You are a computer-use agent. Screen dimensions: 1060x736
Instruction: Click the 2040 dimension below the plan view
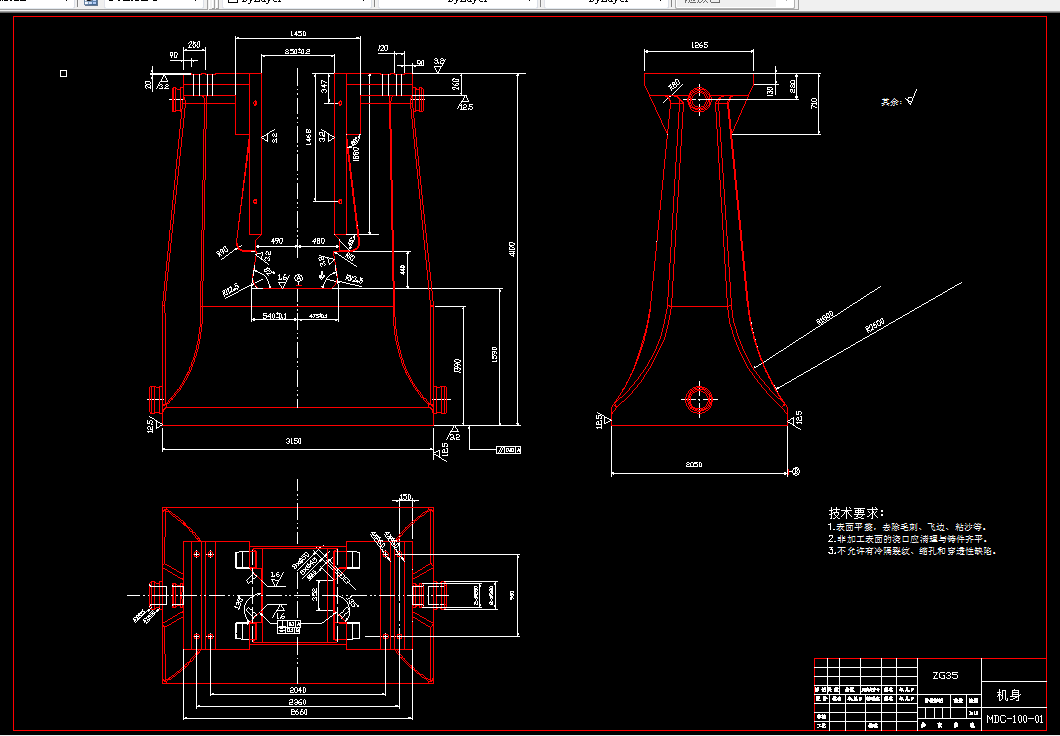coord(297,690)
